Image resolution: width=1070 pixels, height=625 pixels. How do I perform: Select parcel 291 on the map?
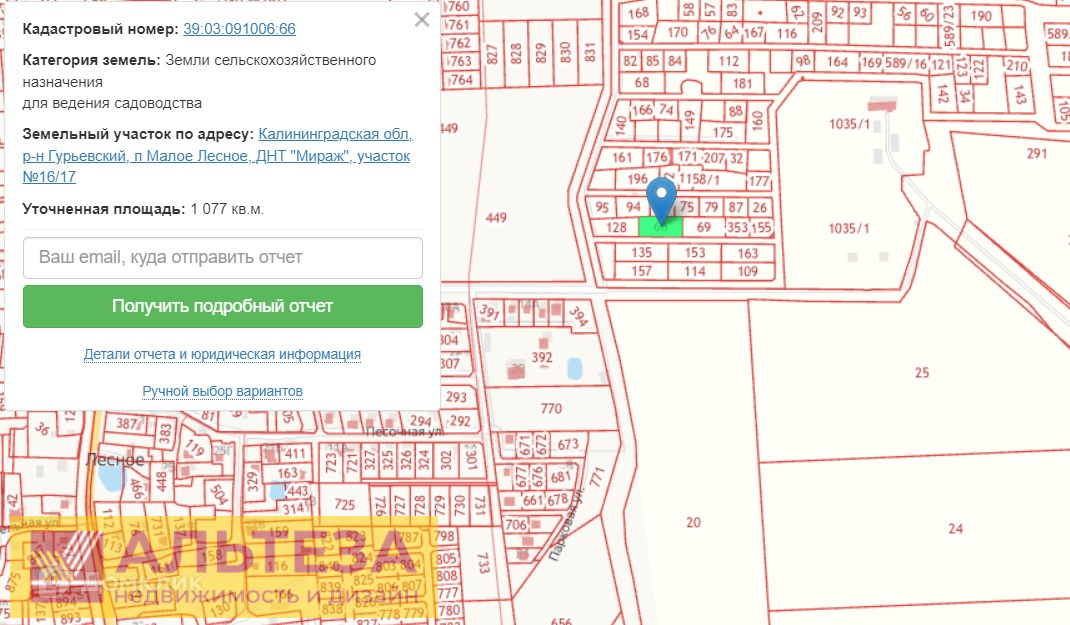coord(1037,154)
